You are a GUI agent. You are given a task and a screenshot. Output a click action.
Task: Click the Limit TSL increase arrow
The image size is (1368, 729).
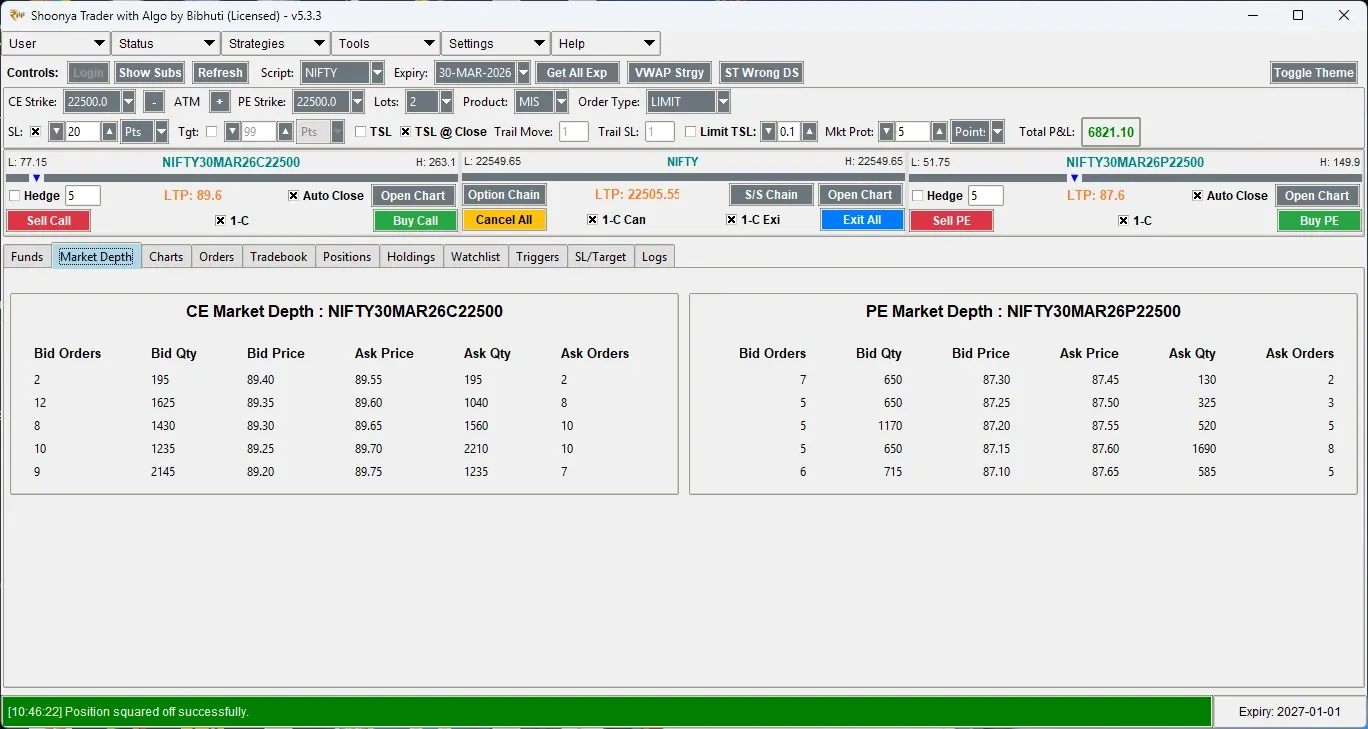click(x=809, y=132)
